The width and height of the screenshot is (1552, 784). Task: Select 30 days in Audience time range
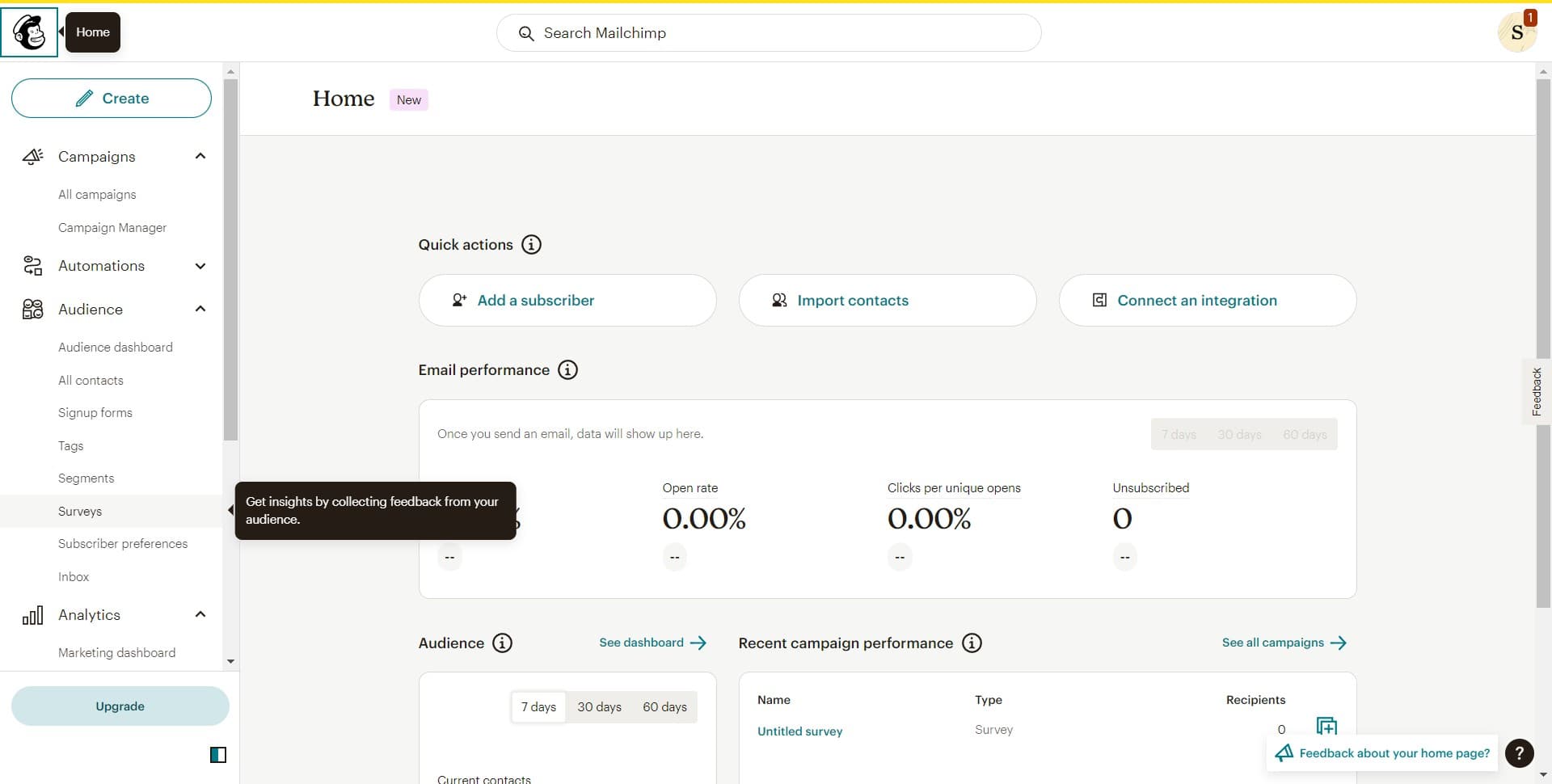pyautogui.click(x=600, y=706)
